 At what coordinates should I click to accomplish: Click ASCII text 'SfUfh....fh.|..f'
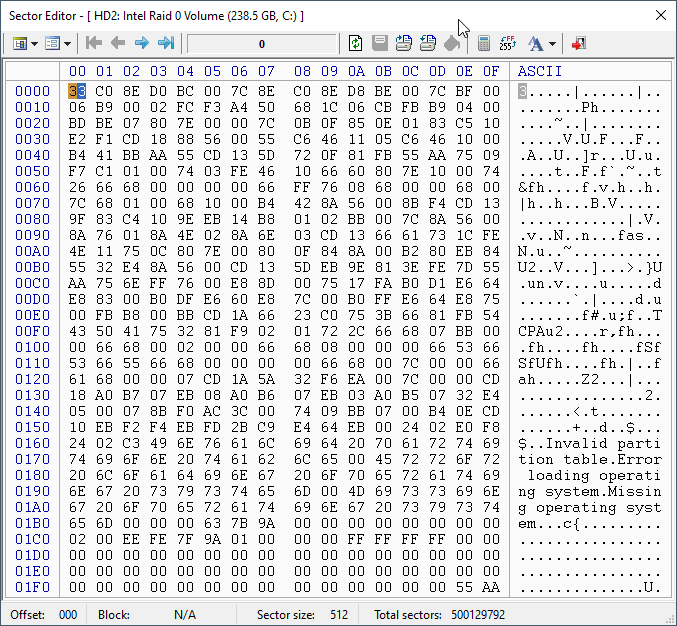coord(590,363)
